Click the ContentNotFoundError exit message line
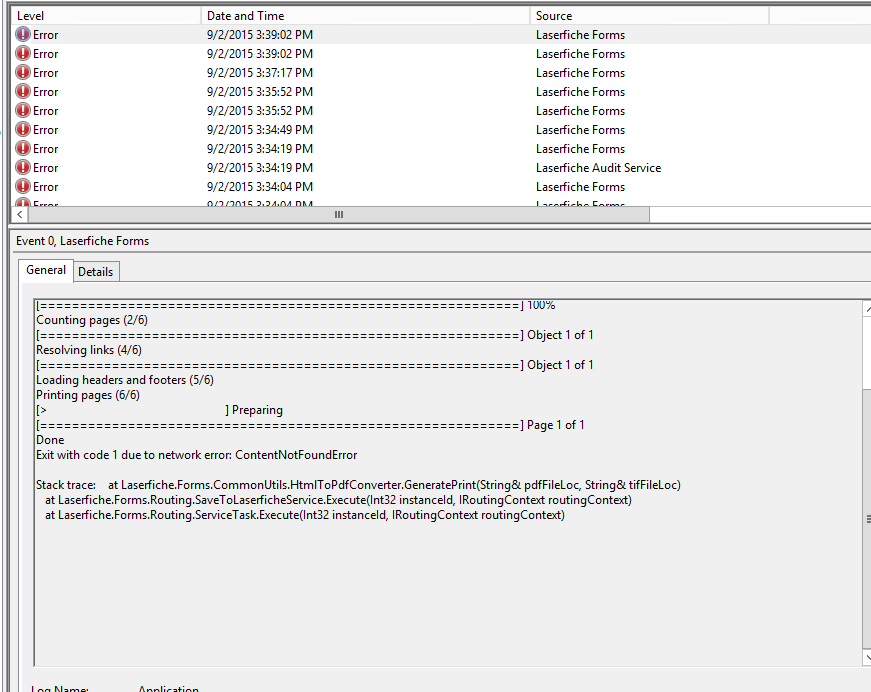 click(197, 455)
